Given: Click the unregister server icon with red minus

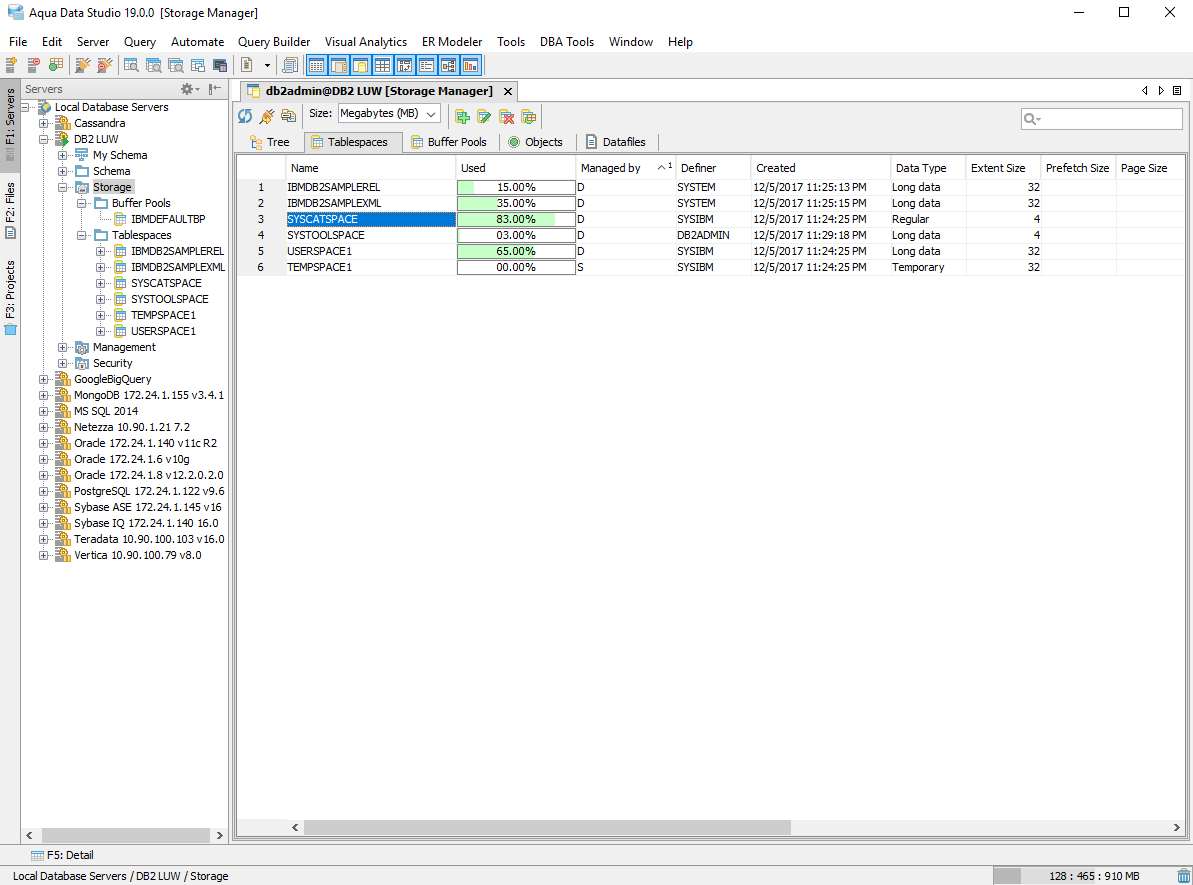Looking at the screenshot, I should [x=33, y=65].
